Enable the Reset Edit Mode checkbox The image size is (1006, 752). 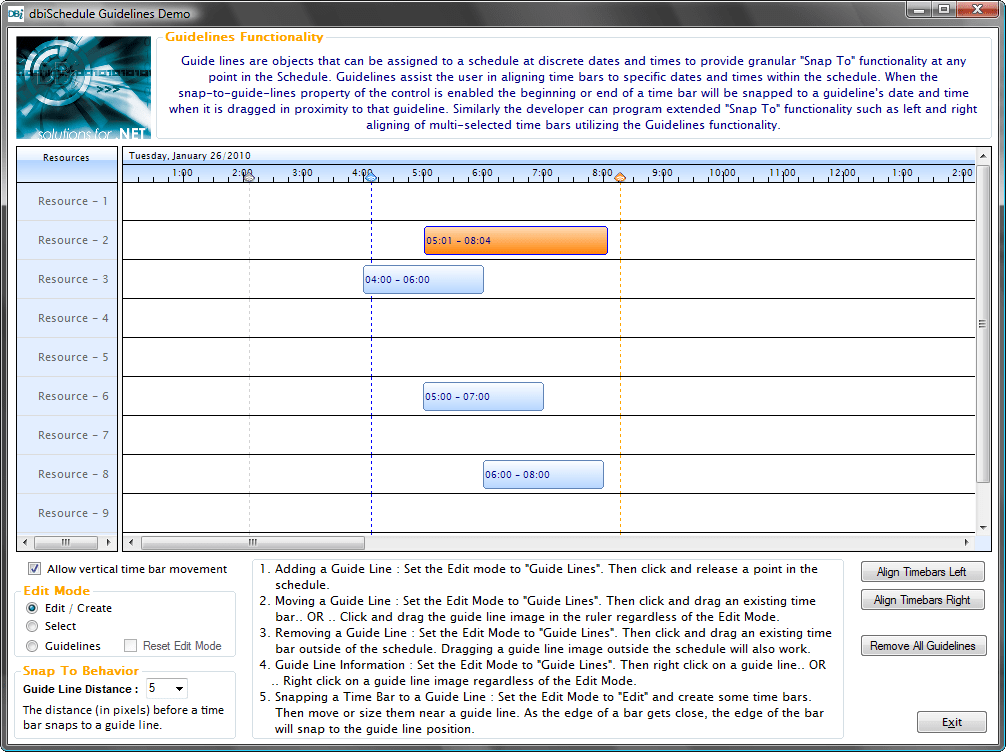point(130,645)
